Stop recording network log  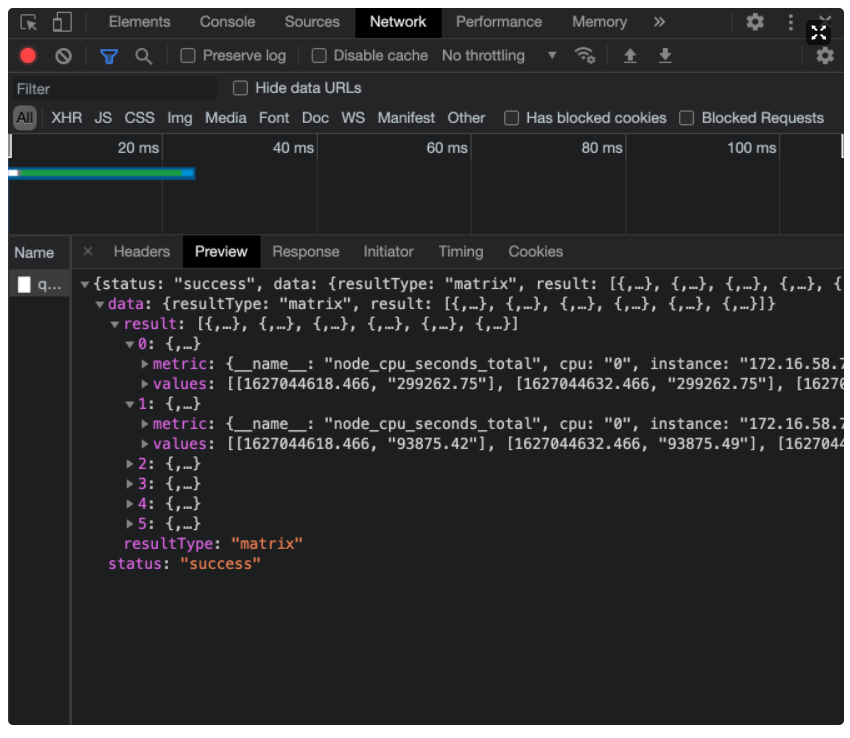point(28,56)
